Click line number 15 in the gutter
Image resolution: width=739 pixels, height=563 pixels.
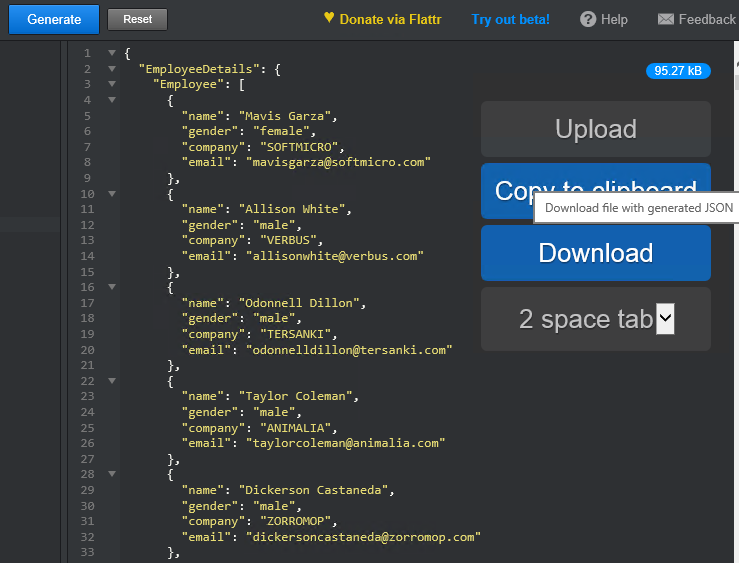(x=87, y=272)
